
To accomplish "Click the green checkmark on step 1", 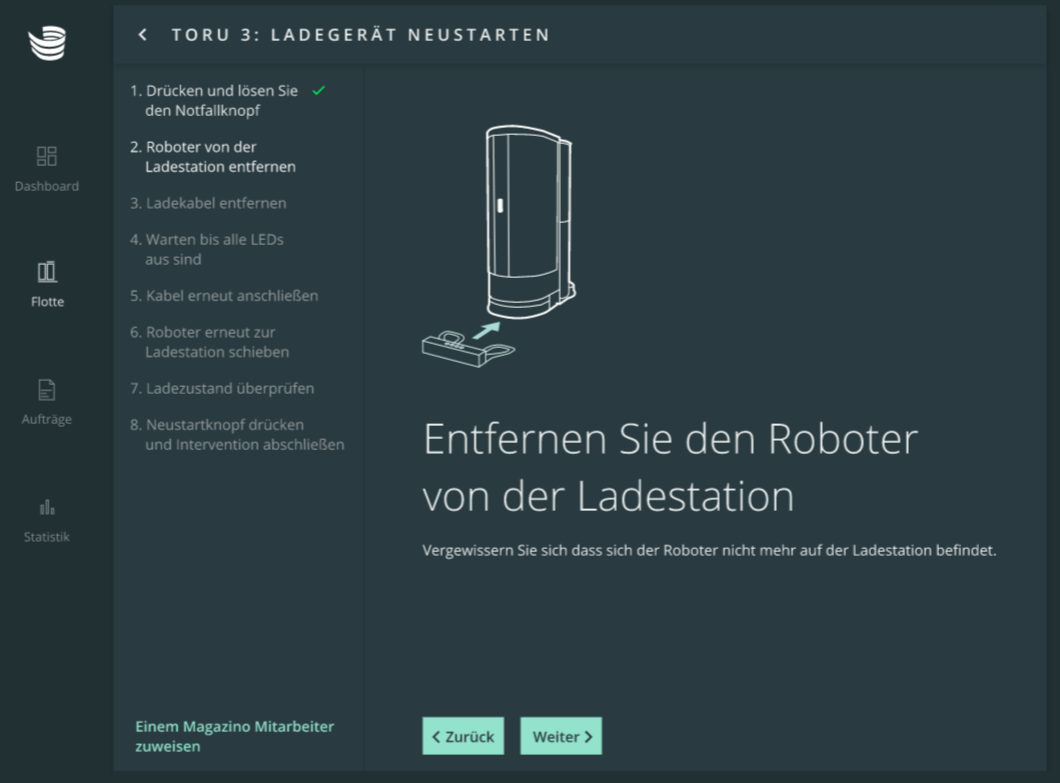I will pos(319,91).
